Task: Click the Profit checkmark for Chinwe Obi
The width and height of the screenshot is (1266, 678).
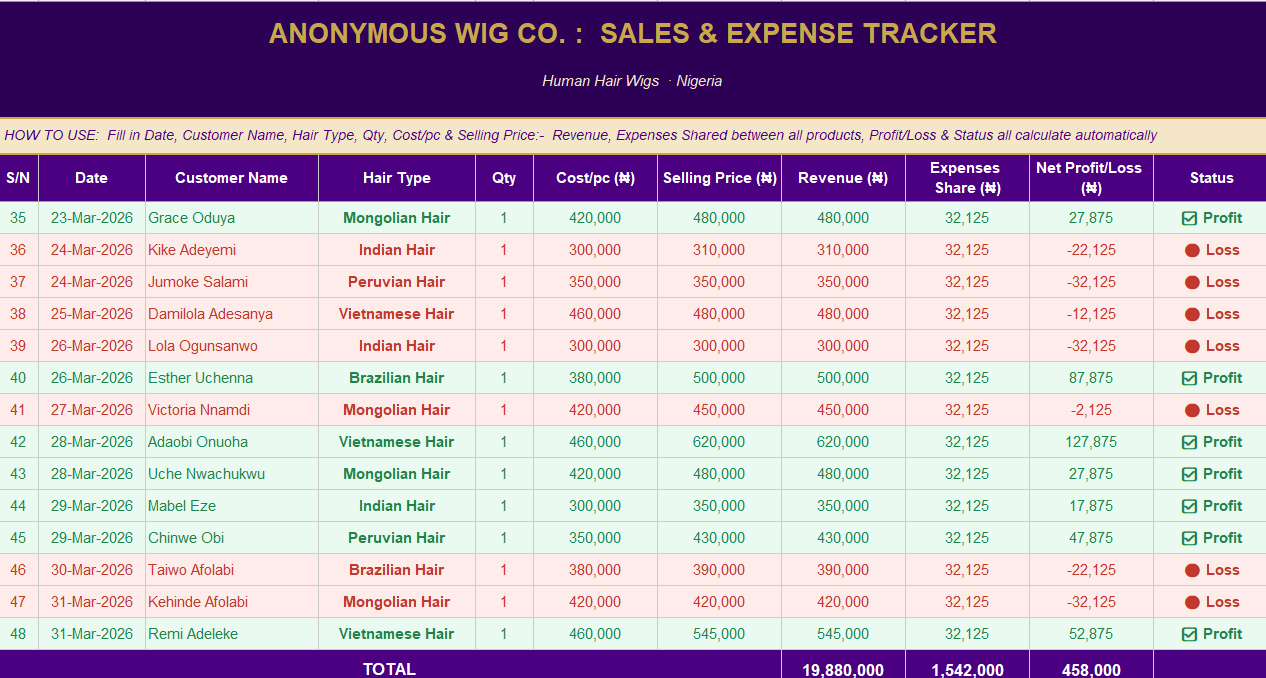Action: click(1189, 538)
